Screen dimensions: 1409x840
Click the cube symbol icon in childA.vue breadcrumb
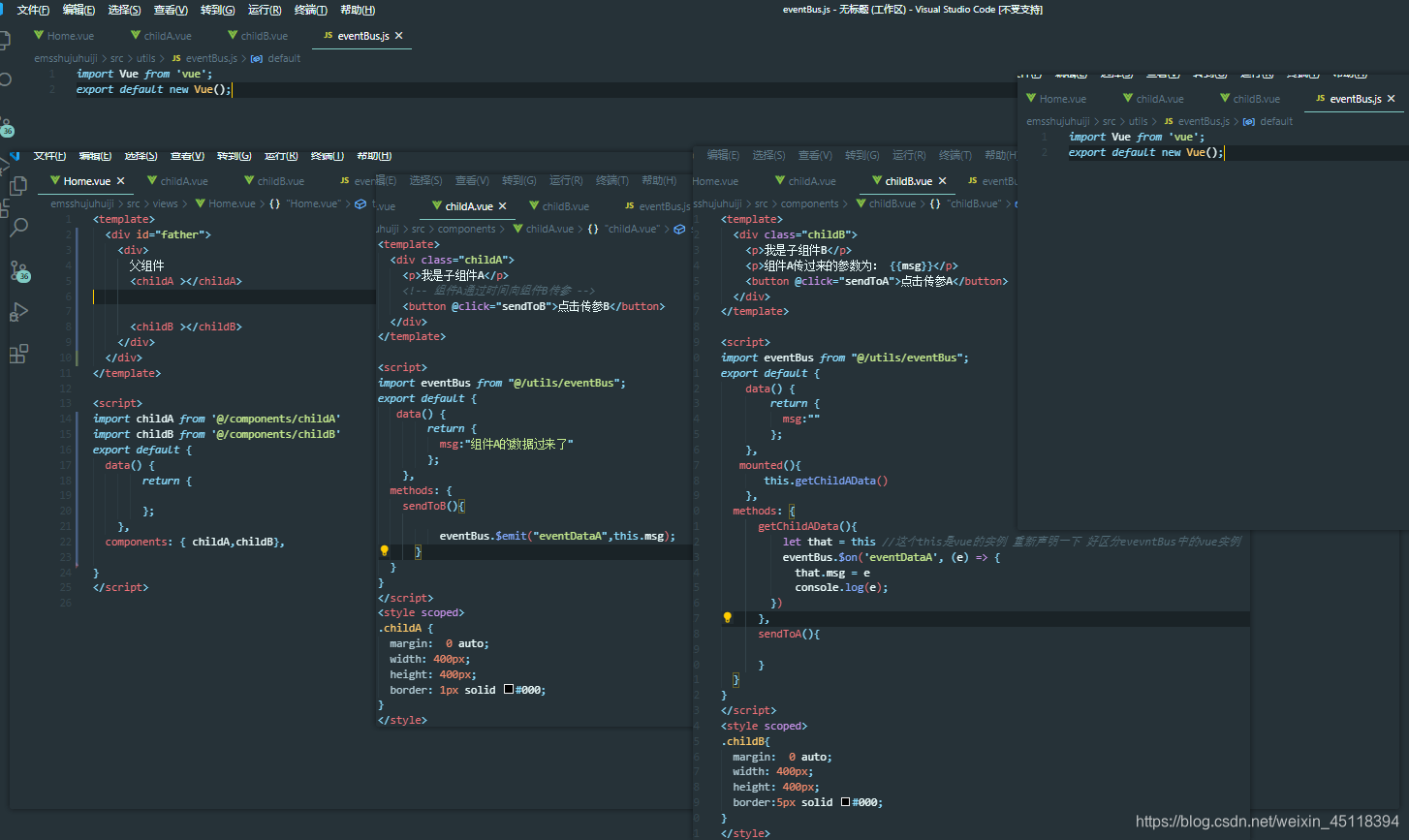679,229
